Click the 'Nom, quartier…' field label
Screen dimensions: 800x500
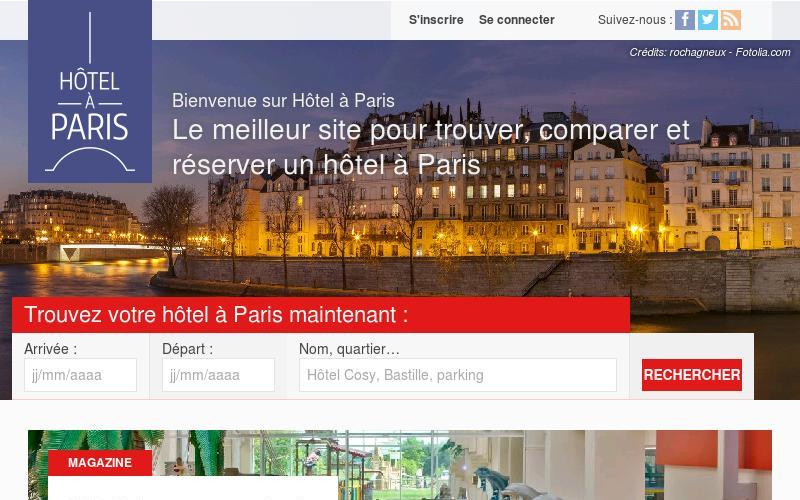tap(349, 349)
